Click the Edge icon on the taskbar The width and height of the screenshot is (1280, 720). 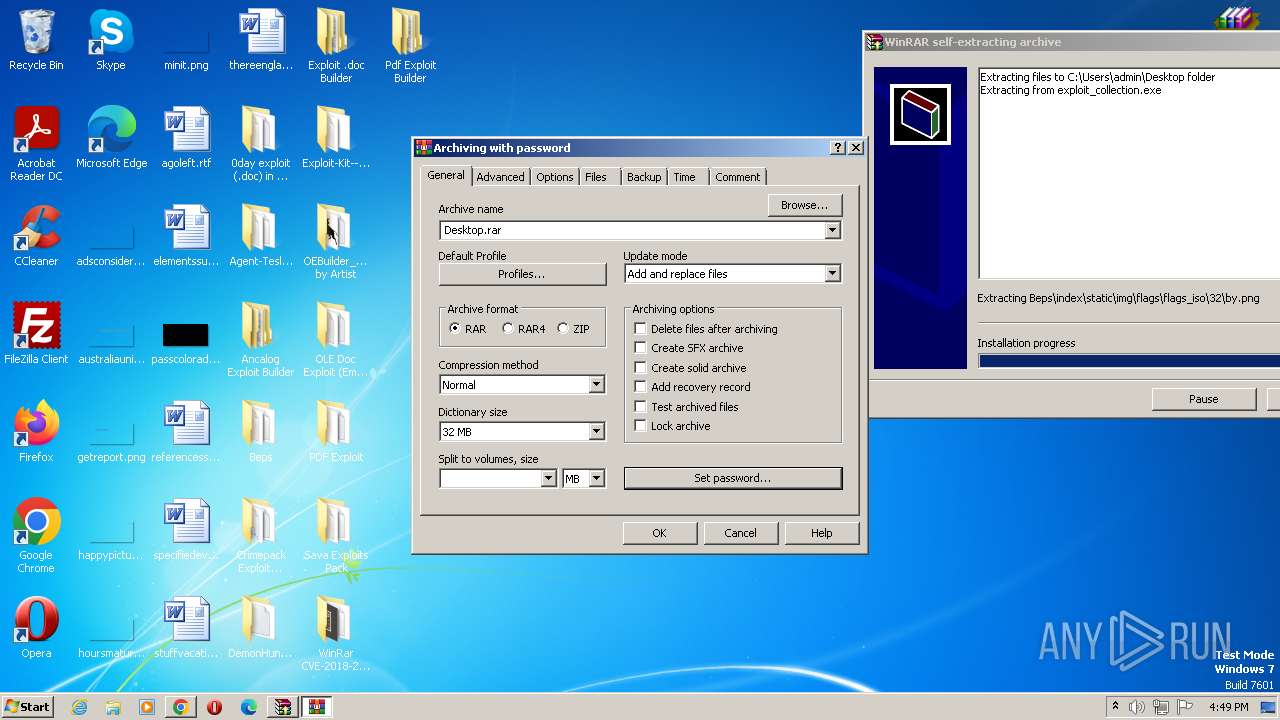249,707
